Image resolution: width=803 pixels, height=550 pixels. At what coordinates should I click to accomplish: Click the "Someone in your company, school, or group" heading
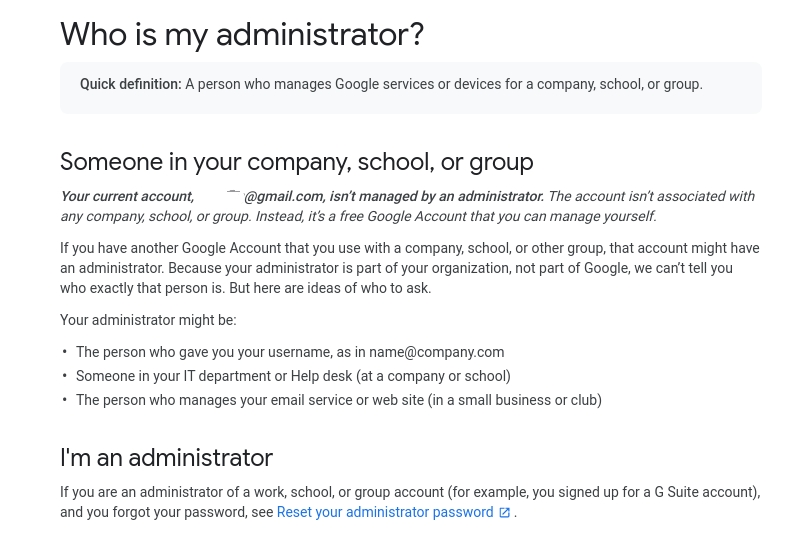tap(297, 162)
